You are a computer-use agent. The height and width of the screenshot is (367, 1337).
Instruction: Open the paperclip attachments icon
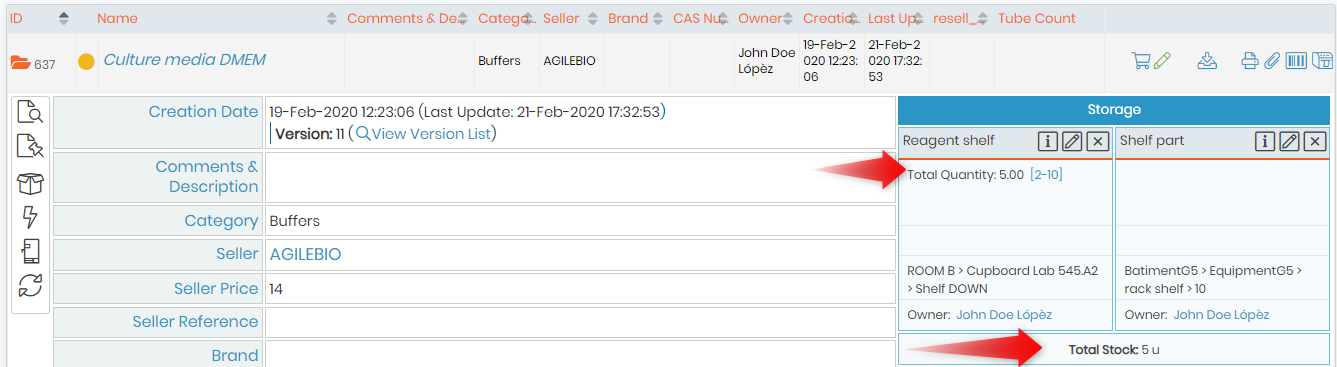pos(1272,61)
